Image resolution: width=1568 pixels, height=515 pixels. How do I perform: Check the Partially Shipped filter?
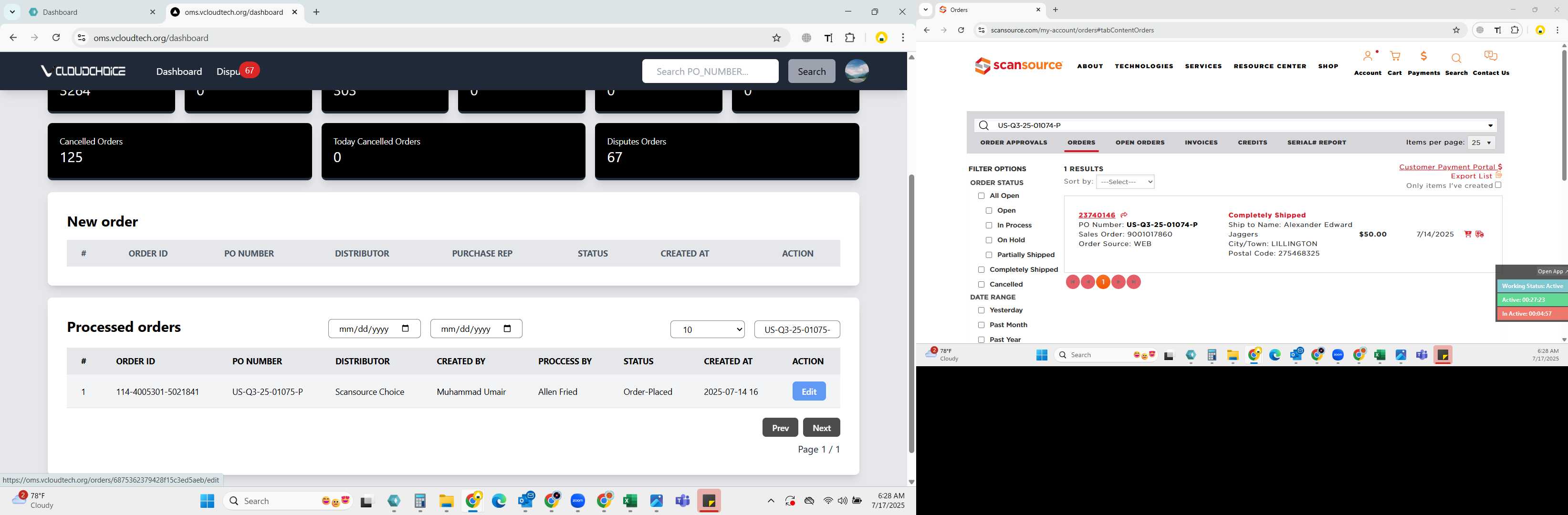(989, 255)
